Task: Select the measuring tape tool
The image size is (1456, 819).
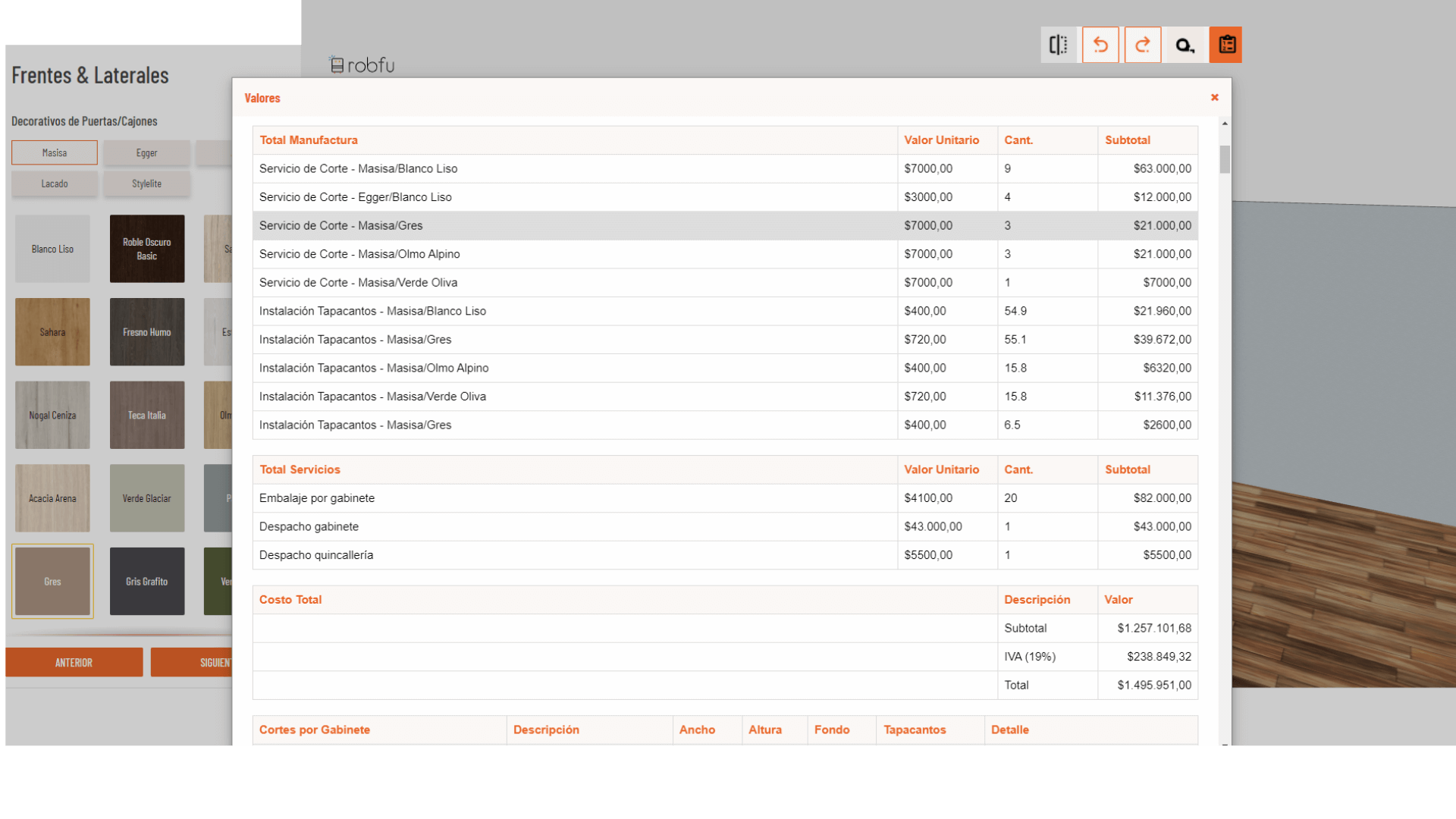Action: pyautogui.click(x=1185, y=45)
